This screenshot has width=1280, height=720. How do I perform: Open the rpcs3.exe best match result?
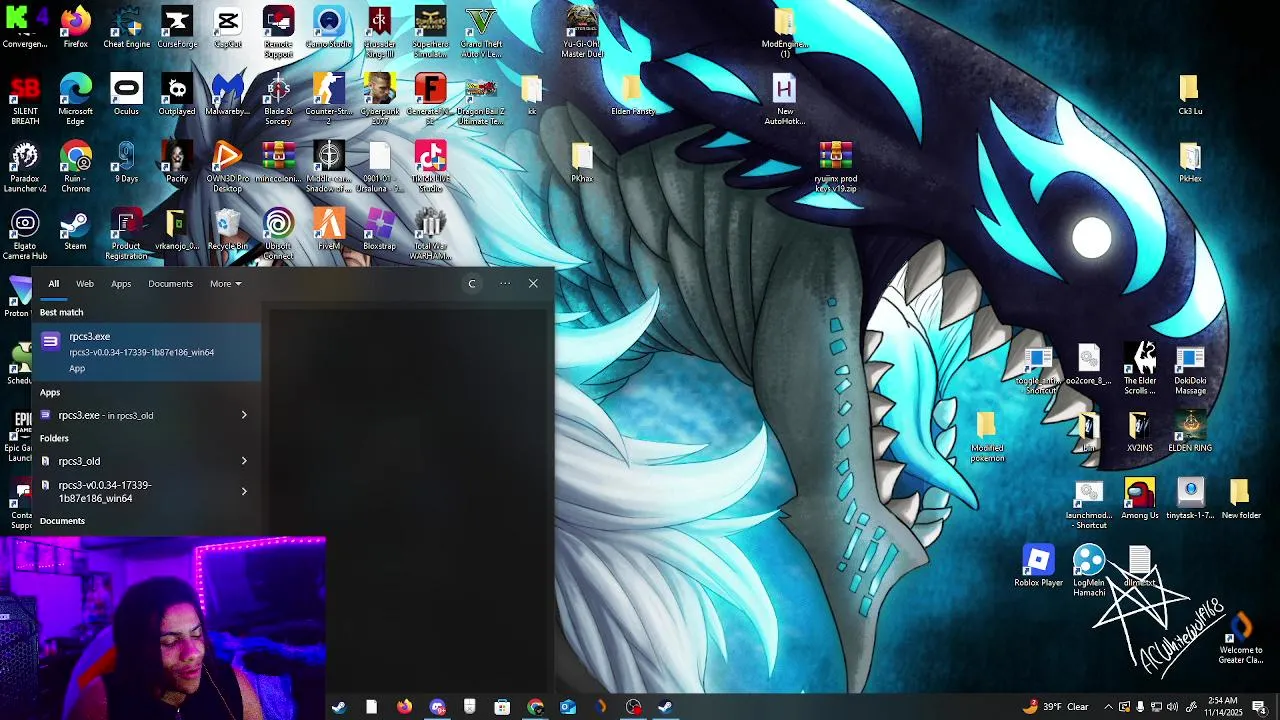(x=147, y=351)
